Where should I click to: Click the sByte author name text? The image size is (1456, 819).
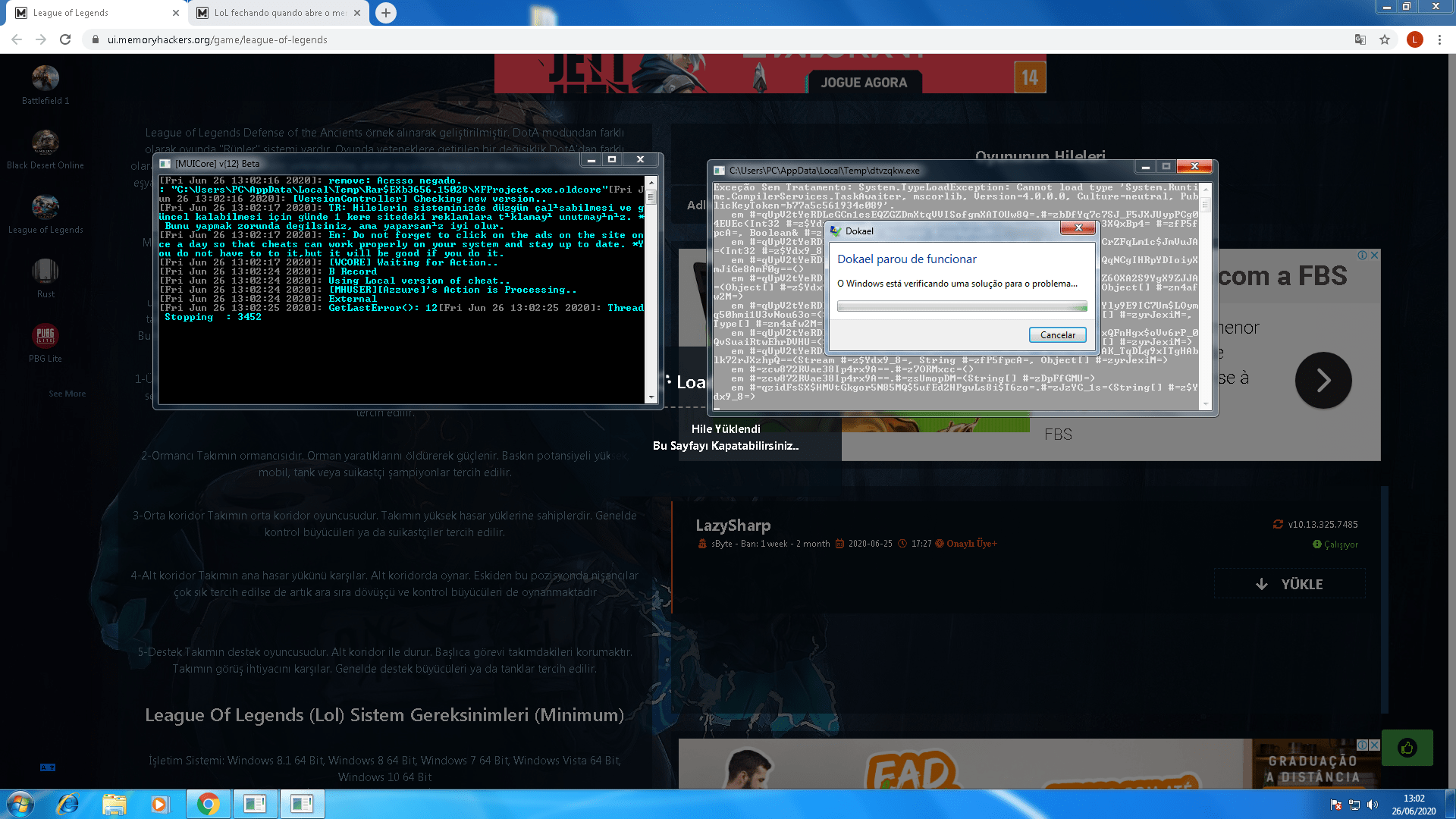[x=722, y=544]
